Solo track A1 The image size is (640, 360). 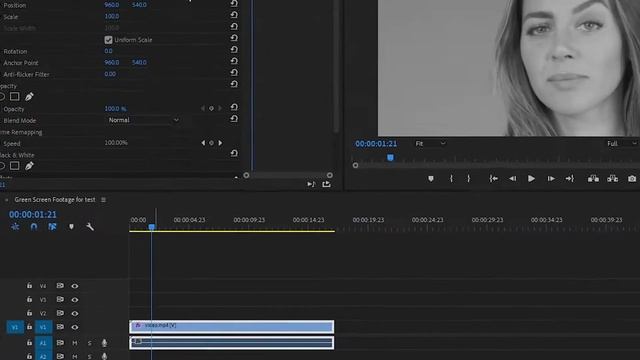[x=89, y=343]
